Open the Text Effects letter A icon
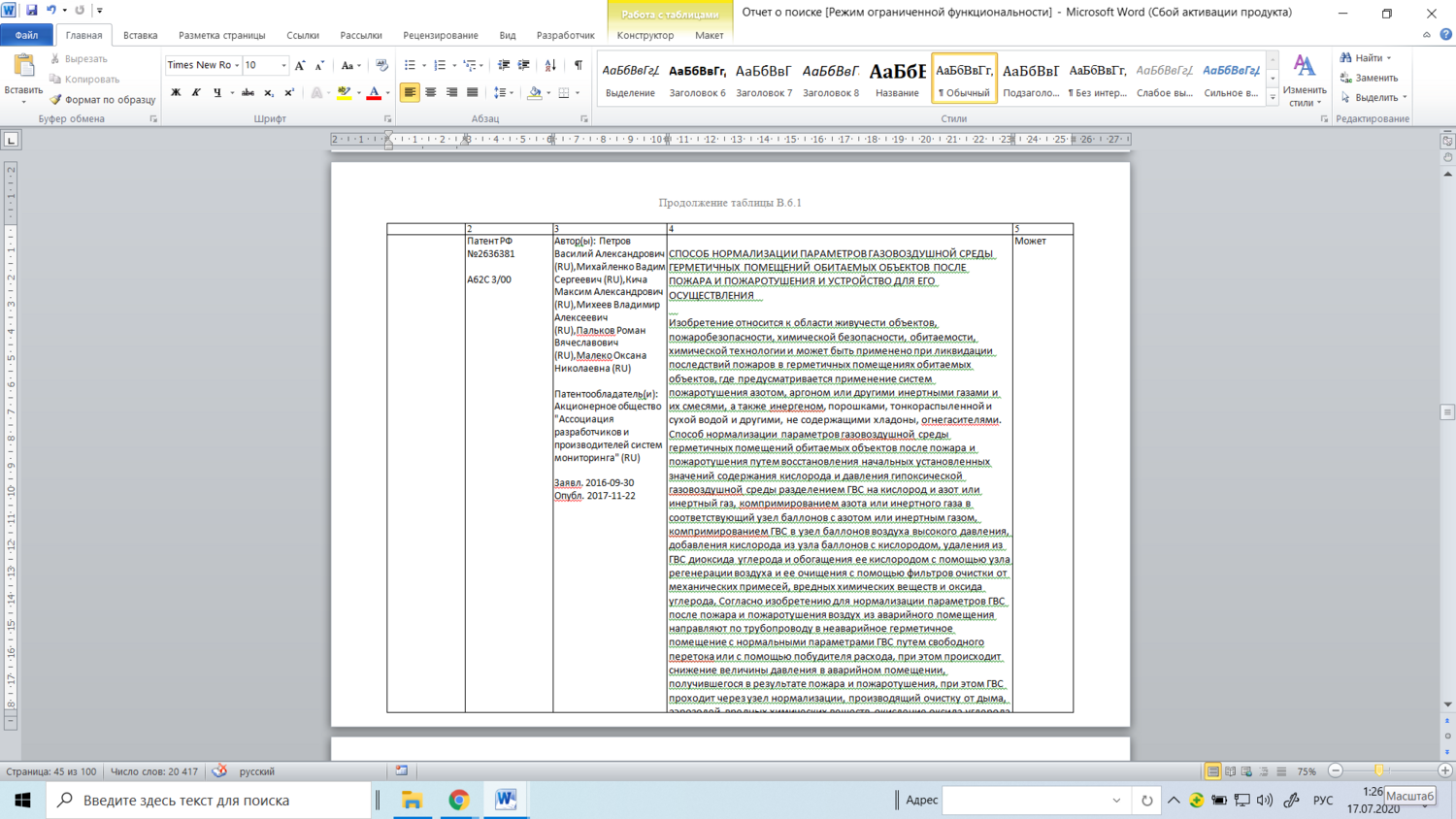Image resolution: width=1456 pixels, height=819 pixels. [316, 93]
